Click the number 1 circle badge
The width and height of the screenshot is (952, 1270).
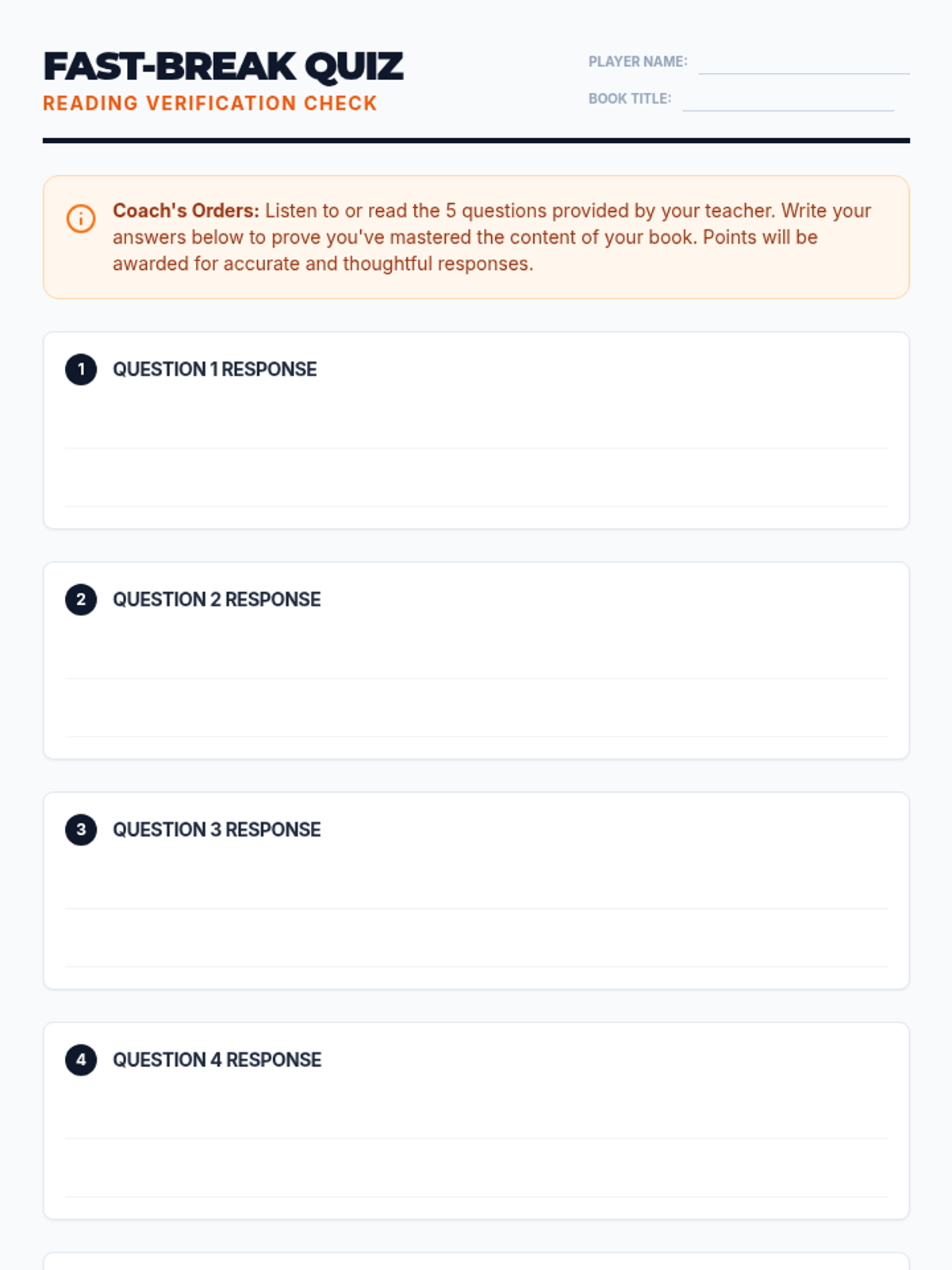pos(81,369)
